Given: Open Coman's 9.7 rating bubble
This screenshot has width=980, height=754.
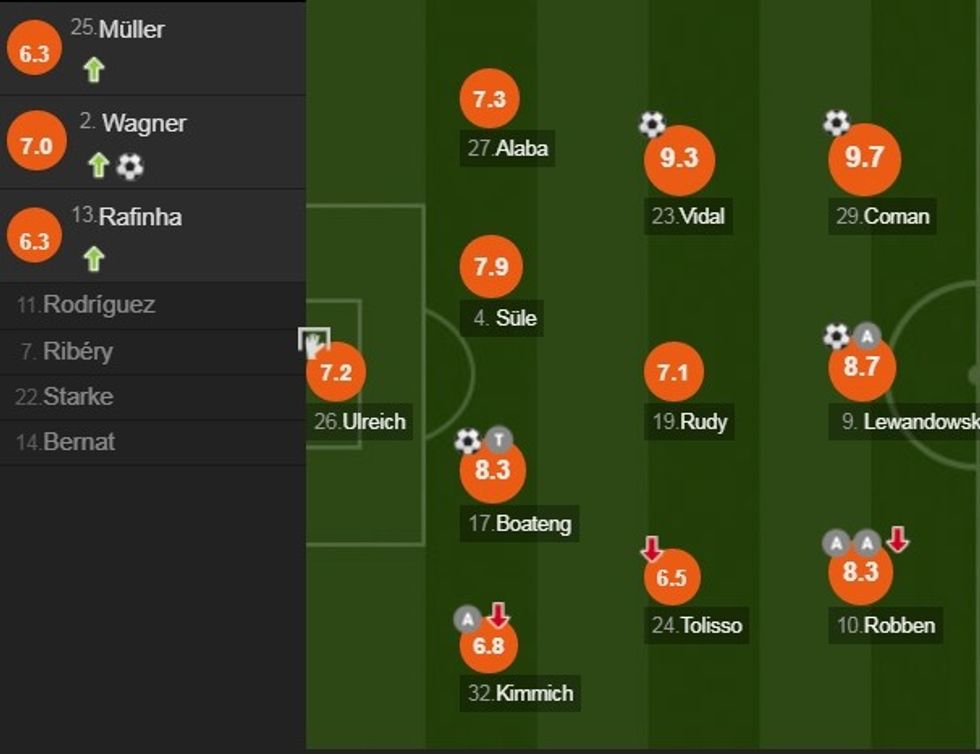Looking at the screenshot, I should pyautogui.click(x=864, y=159).
